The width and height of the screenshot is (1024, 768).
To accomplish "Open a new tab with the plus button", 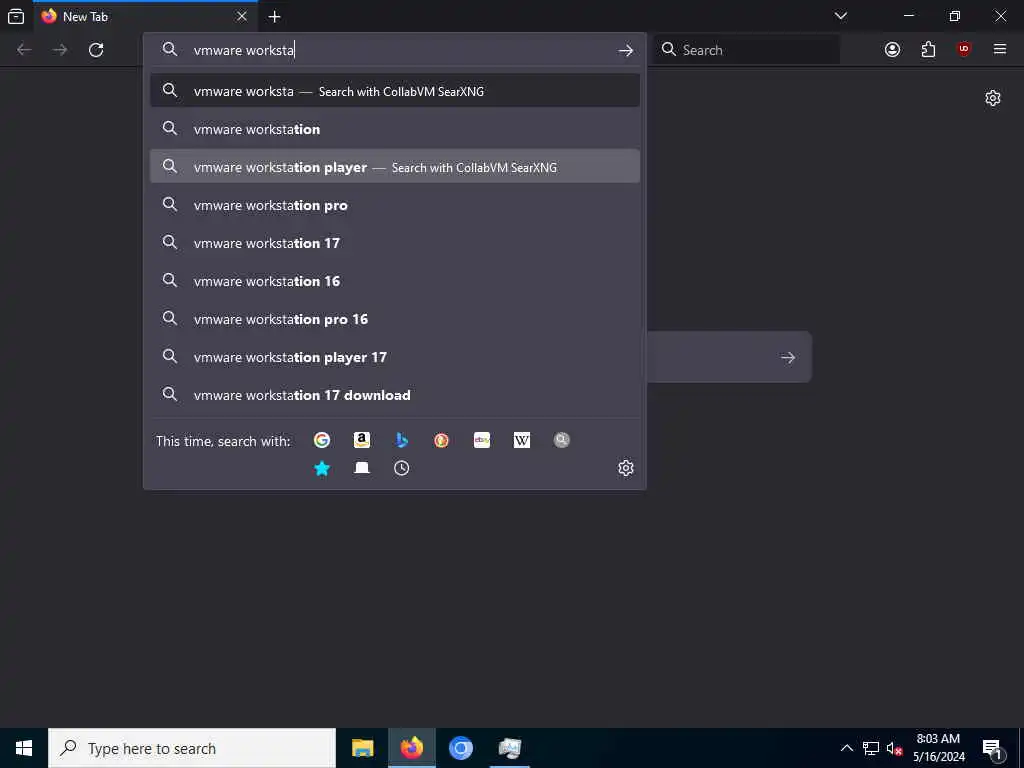I will 274,17.
